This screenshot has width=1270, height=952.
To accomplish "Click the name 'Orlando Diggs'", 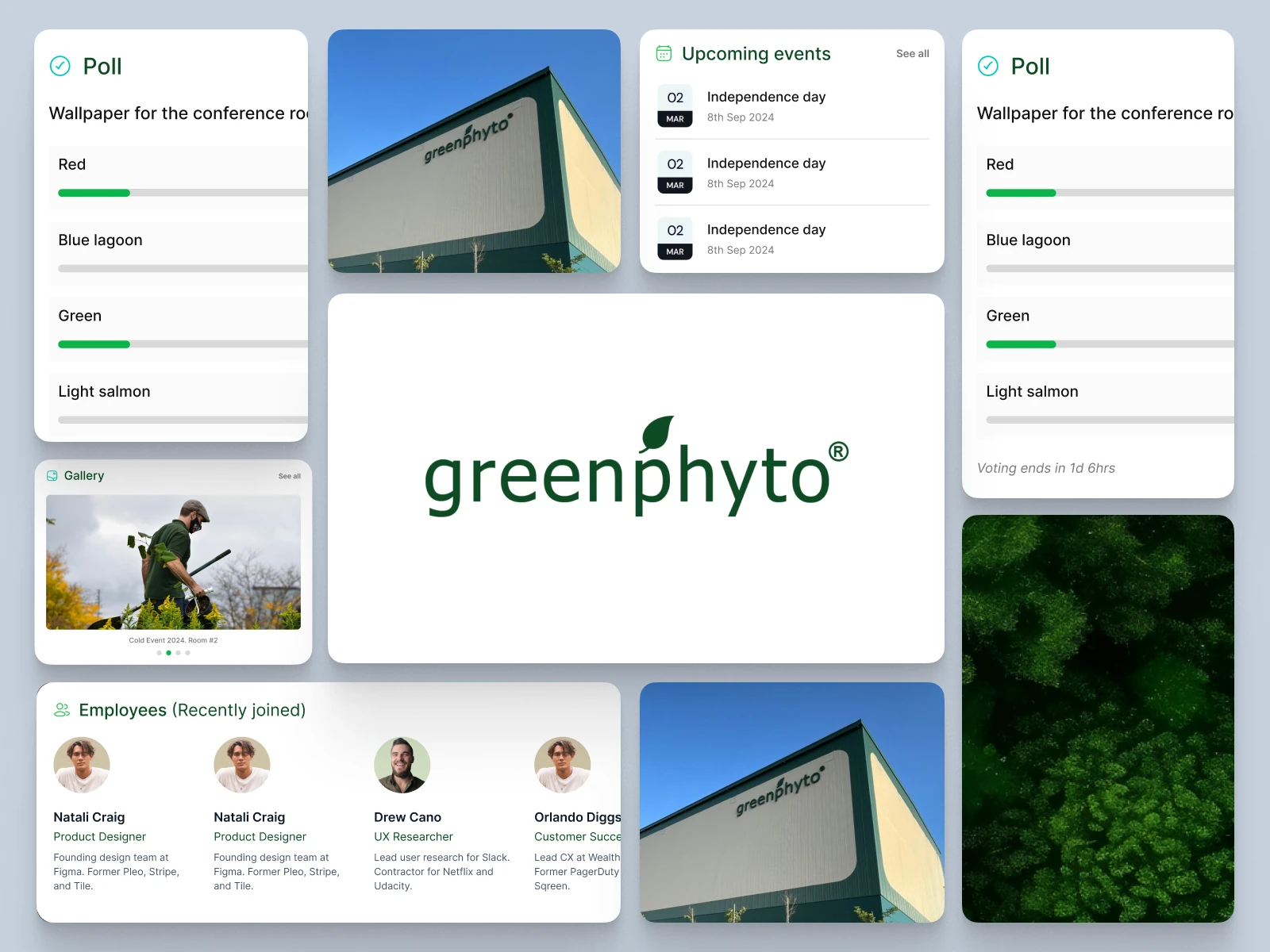I will (x=578, y=817).
